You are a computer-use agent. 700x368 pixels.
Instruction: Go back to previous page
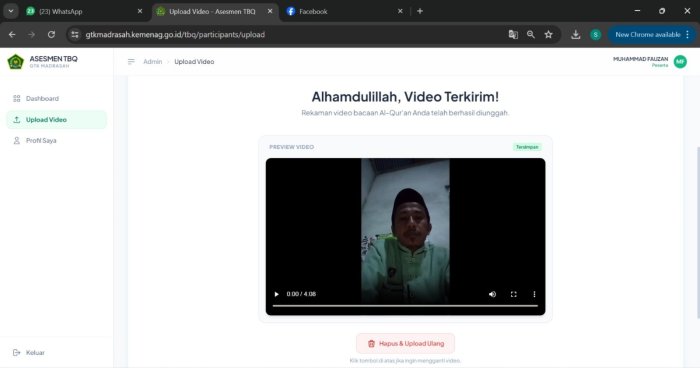(12, 34)
